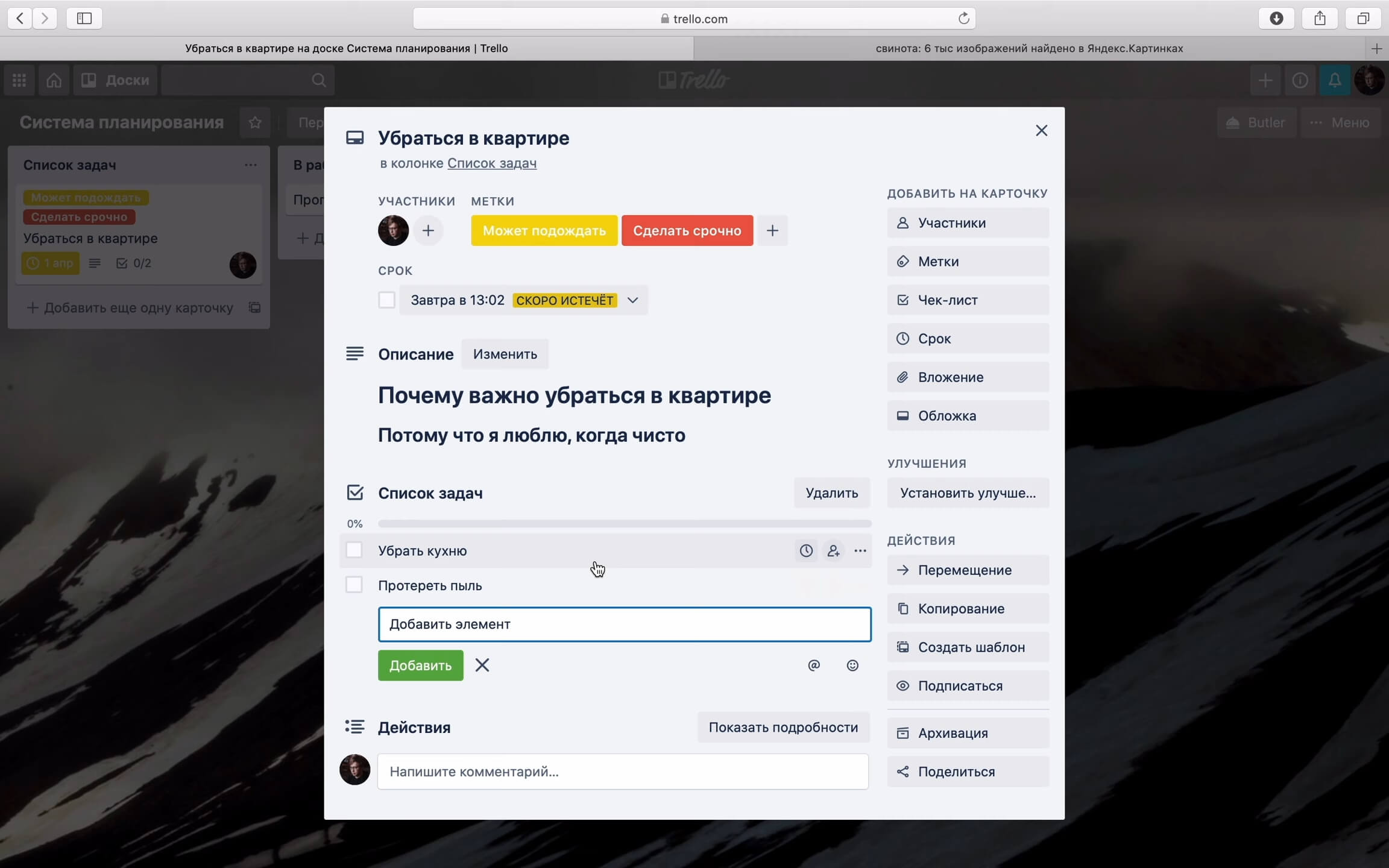The height and width of the screenshot is (868, 1389).
Task: Click yellow Может подождать label
Action: coord(544,230)
